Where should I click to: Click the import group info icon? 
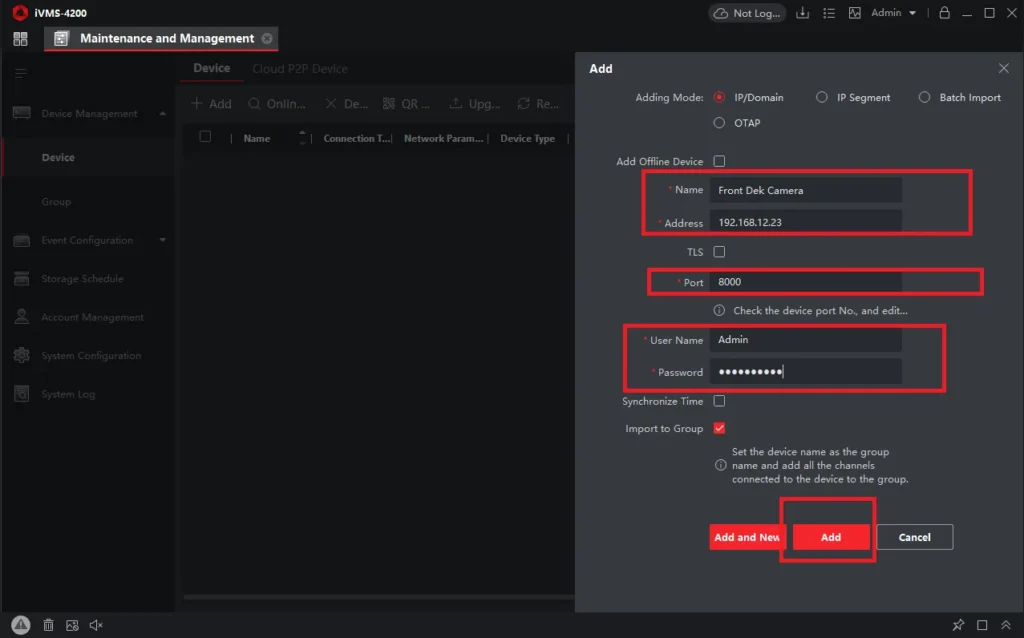(720, 465)
